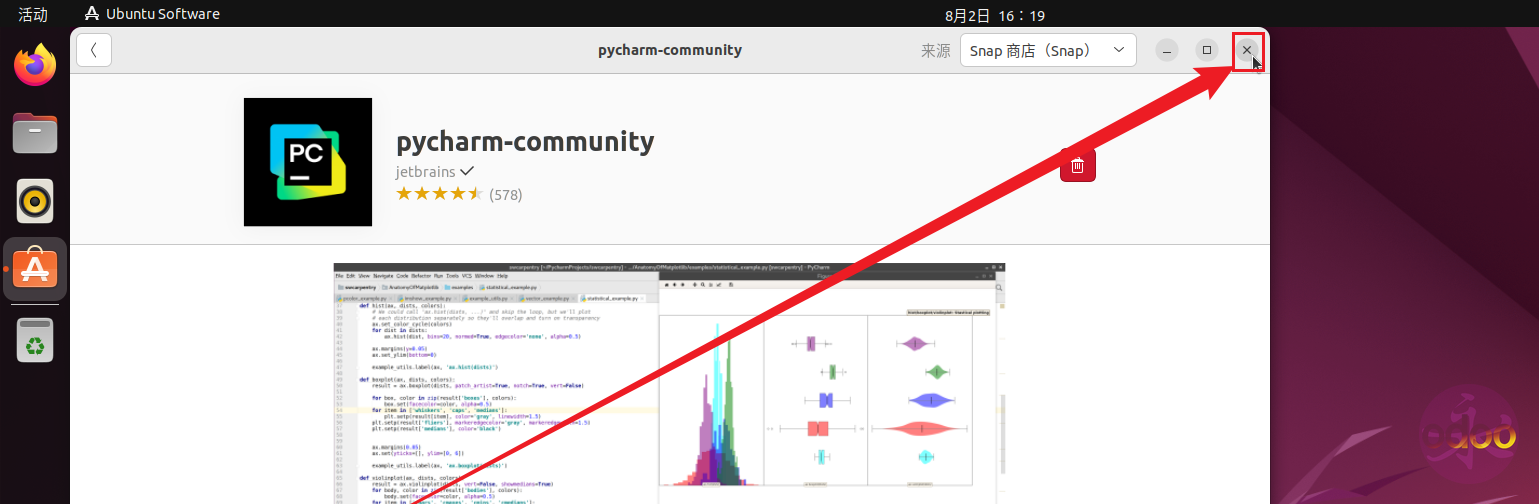This screenshot has width=1539, height=504.
Task: Launch Firefox from the dock
Action: pyautogui.click(x=35, y=66)
